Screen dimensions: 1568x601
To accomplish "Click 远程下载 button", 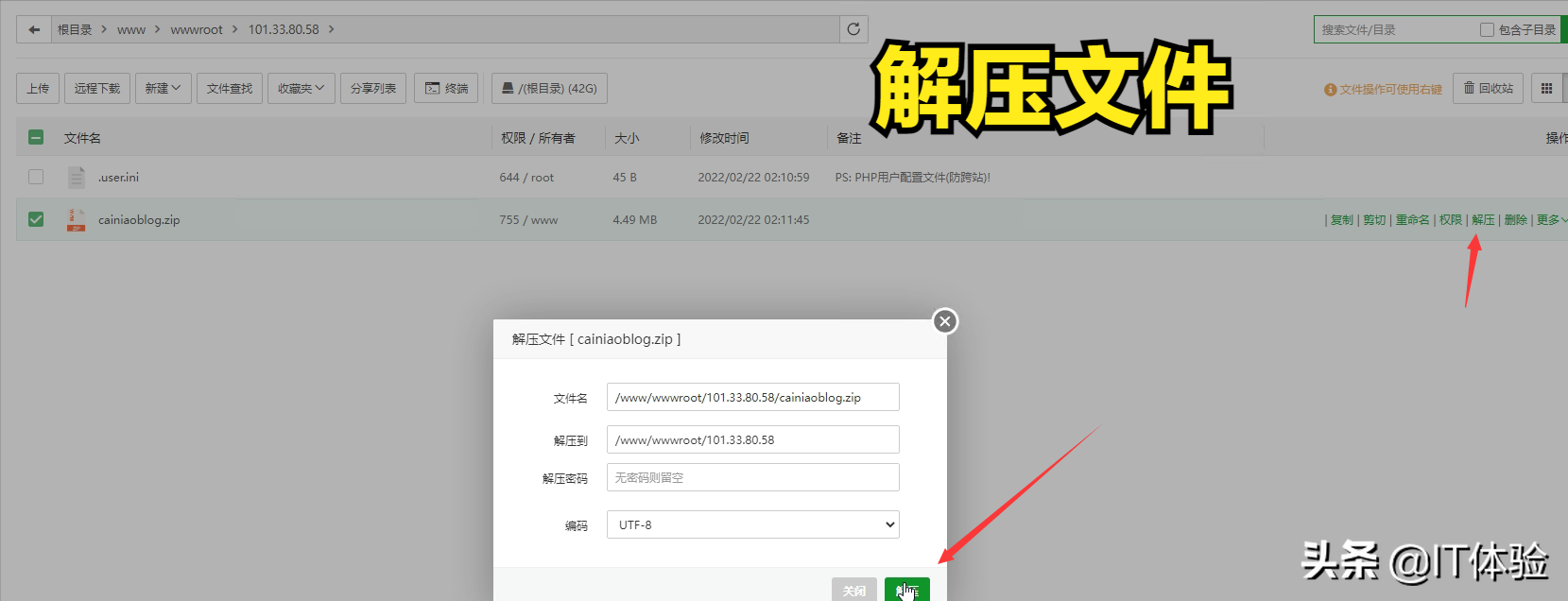I will pyautogui.click(x=97, y=88).
